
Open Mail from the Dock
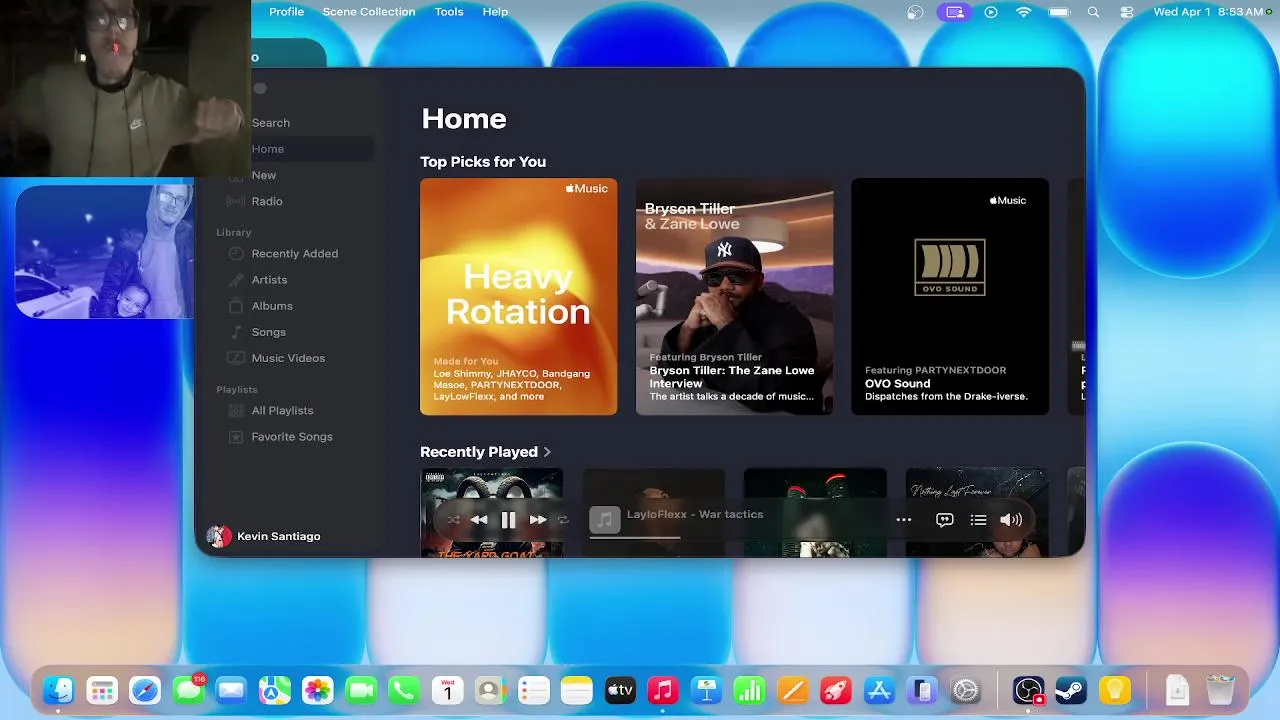231,690
